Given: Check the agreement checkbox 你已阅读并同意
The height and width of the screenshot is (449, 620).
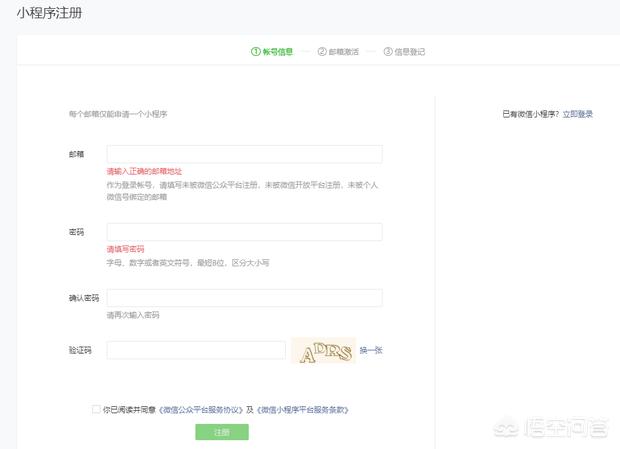Looking at the screenshot, I should 96,409.
